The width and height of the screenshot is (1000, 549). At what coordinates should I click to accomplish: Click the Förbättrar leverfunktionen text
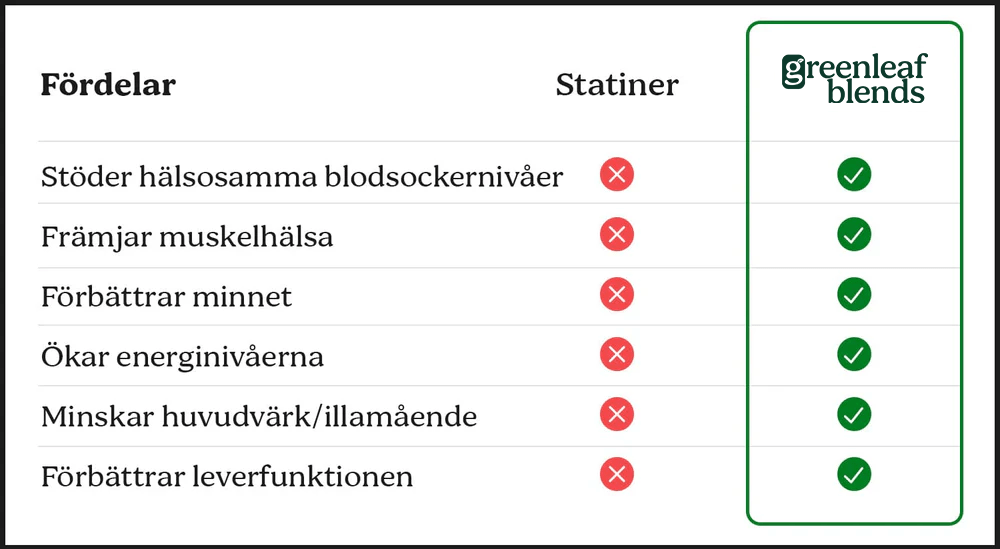[x=227, y=476]
